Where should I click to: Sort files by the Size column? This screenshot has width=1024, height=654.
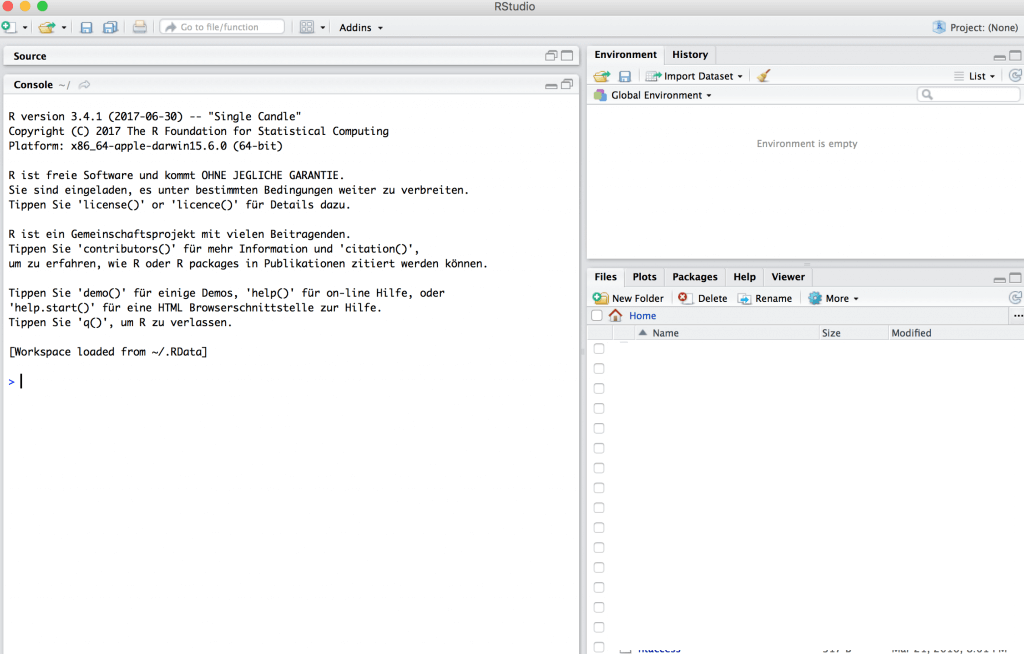click(x=854, y=333)
